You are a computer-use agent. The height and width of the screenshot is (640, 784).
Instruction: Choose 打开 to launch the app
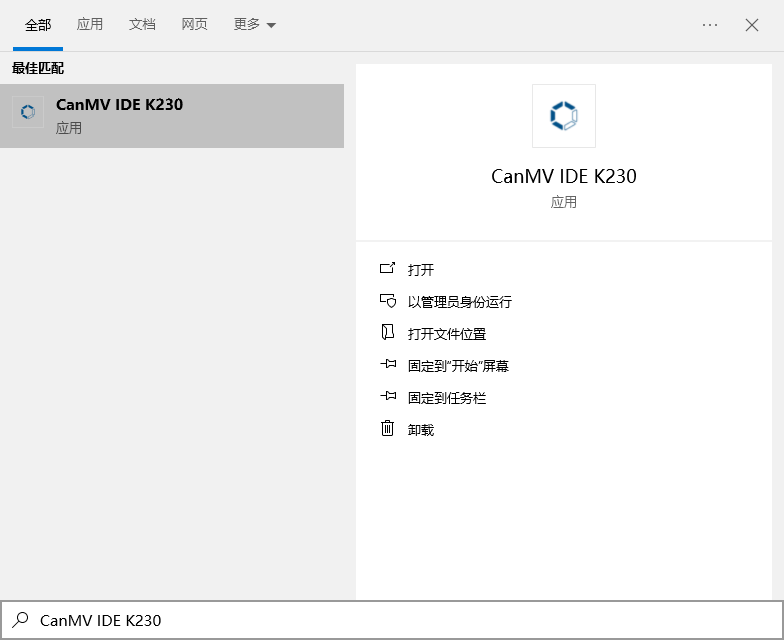click(420, 270)
